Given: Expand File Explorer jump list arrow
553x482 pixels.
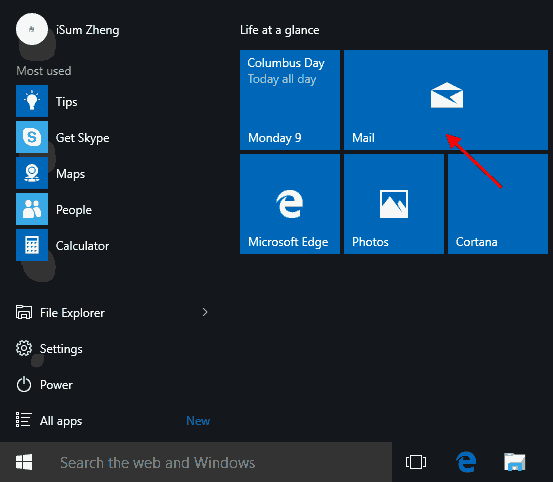Looking at the screenshot, I should pyautogui.click(x=205, y=312).
